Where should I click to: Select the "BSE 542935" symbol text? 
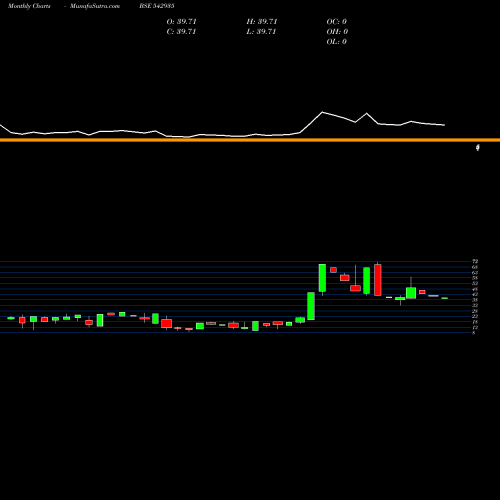[157, 6]
